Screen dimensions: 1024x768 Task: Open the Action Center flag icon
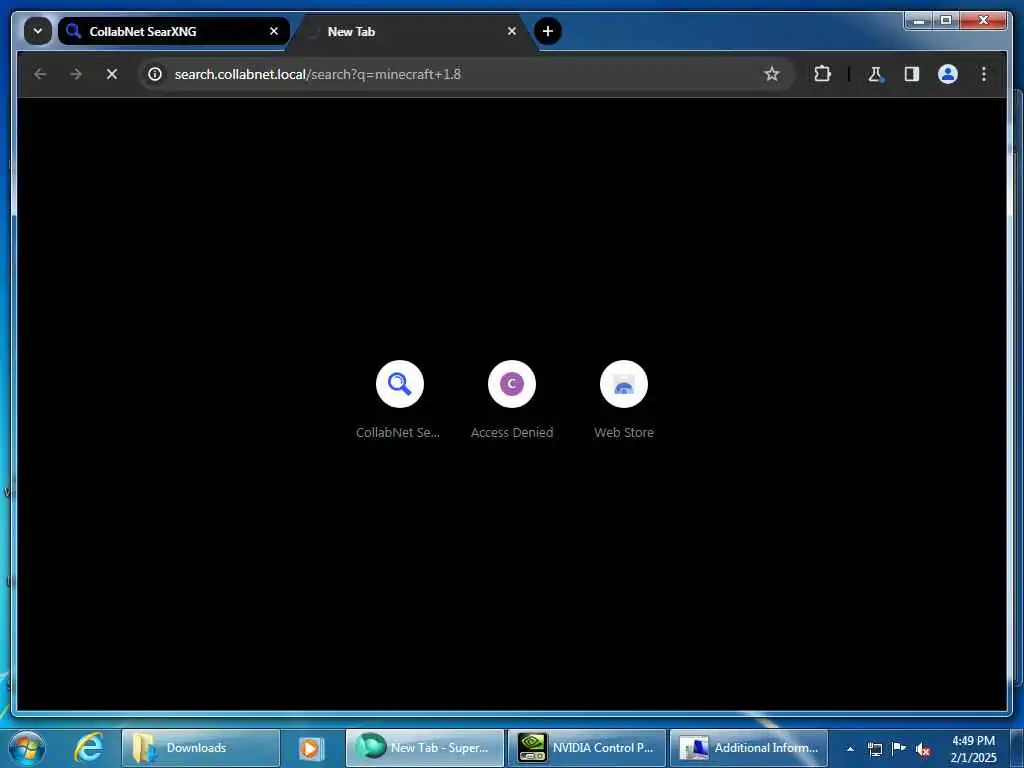coord(899,748)
